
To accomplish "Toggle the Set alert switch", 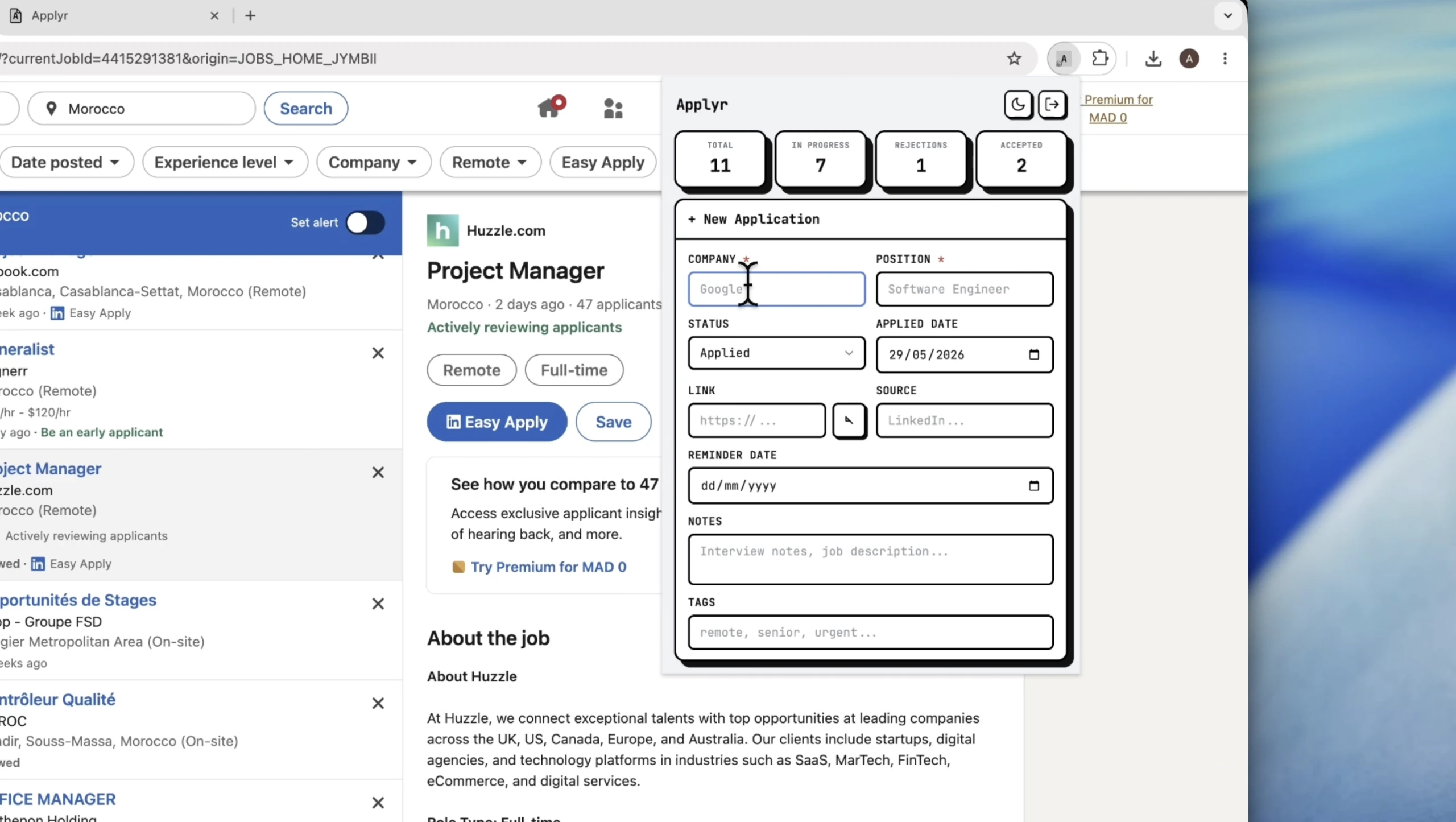I will [x=365, y=222].
